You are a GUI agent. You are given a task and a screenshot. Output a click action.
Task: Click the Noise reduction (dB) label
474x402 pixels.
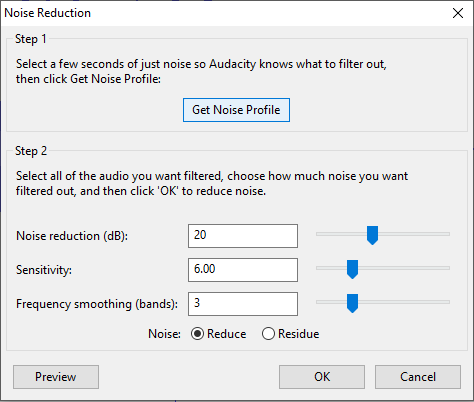[72, 236]
